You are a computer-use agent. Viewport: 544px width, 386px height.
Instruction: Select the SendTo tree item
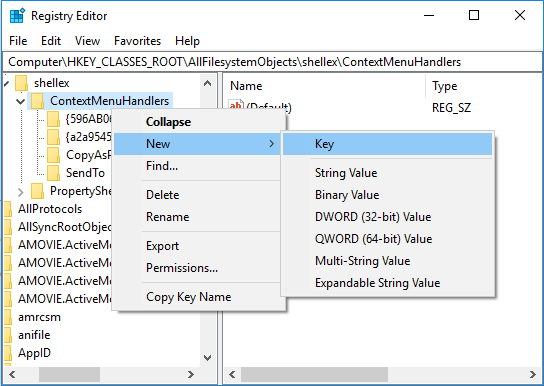pos(85,173)
